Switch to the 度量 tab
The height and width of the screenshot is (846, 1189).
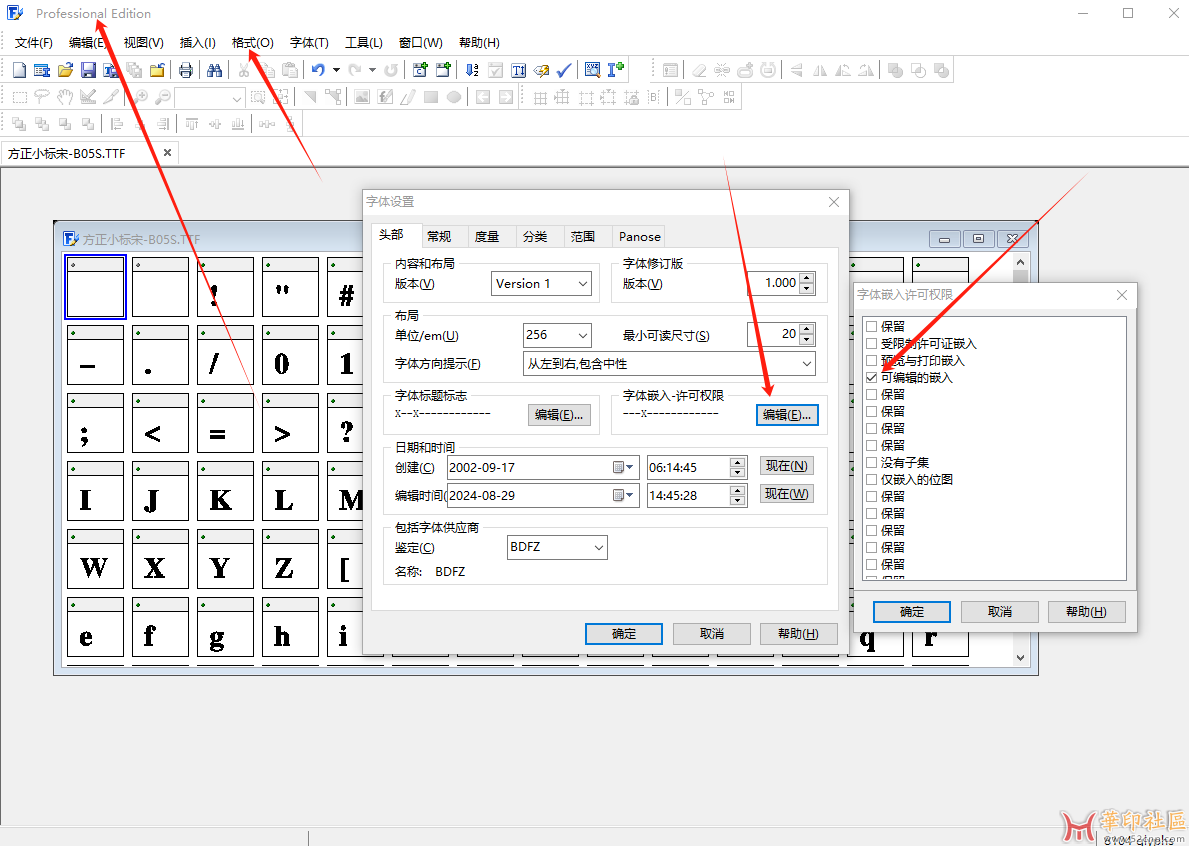[487, 237]
